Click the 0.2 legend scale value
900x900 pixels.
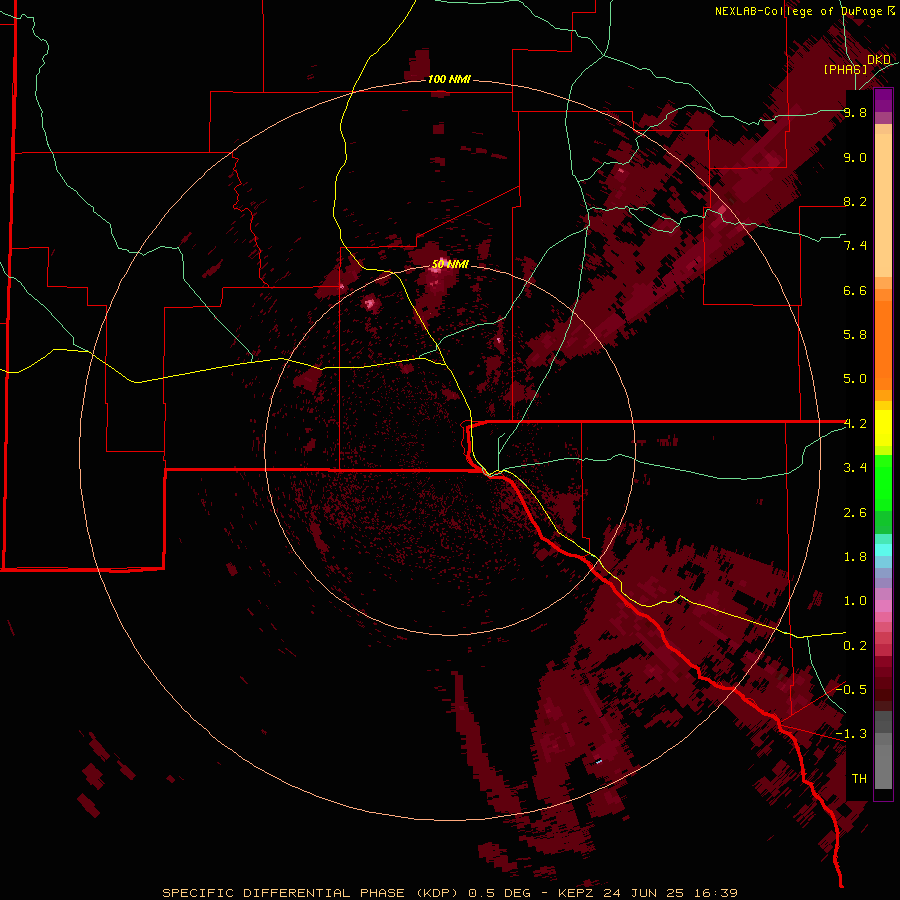point(855,646)
